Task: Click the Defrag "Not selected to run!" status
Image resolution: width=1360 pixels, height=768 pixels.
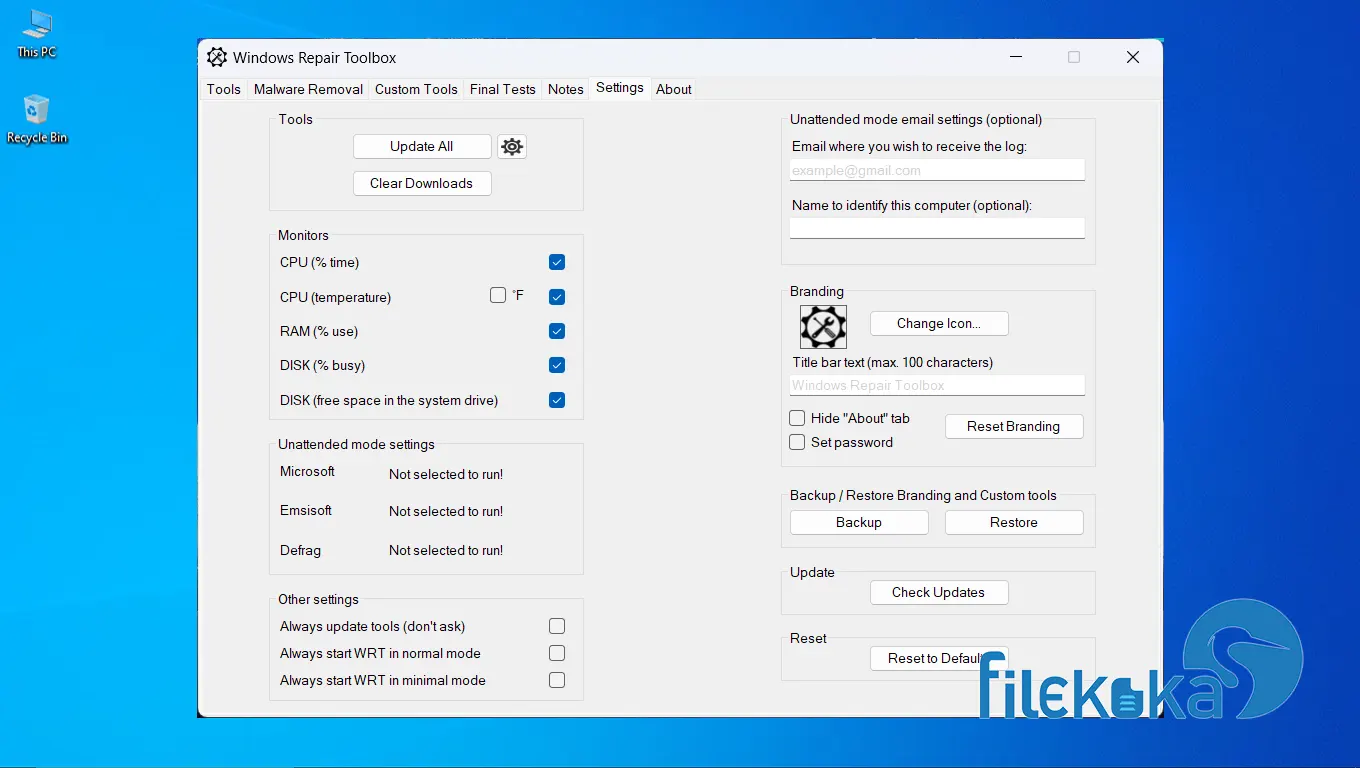Action: point(446,550)
